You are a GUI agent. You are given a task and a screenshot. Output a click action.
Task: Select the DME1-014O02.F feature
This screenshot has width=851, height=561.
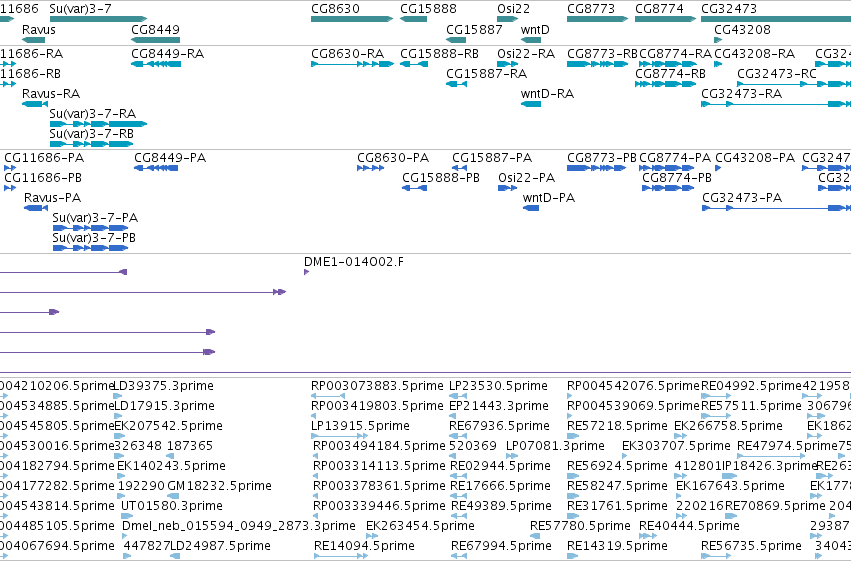[x=354, y=262]
